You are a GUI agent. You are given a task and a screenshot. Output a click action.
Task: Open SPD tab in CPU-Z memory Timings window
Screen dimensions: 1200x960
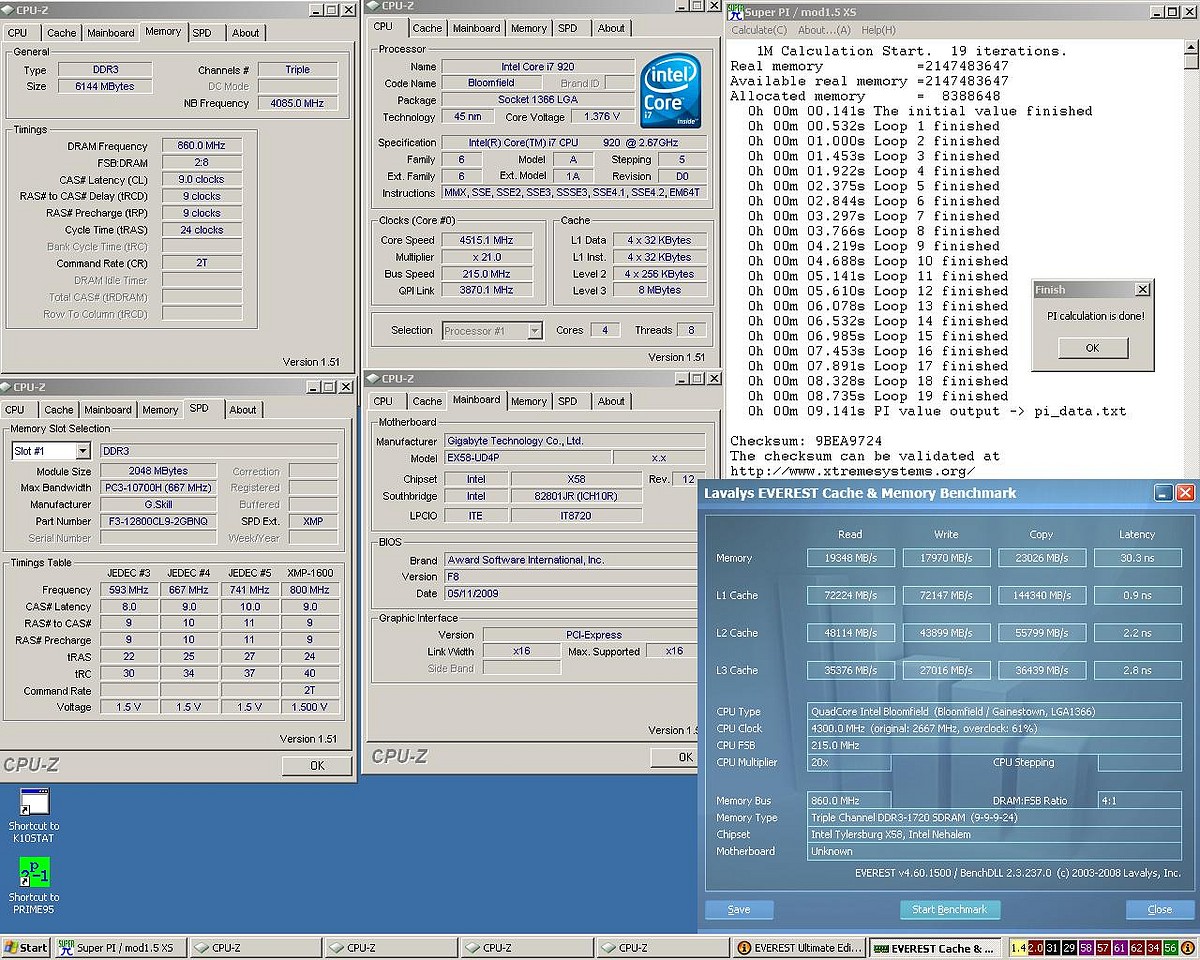pos(202,33)
